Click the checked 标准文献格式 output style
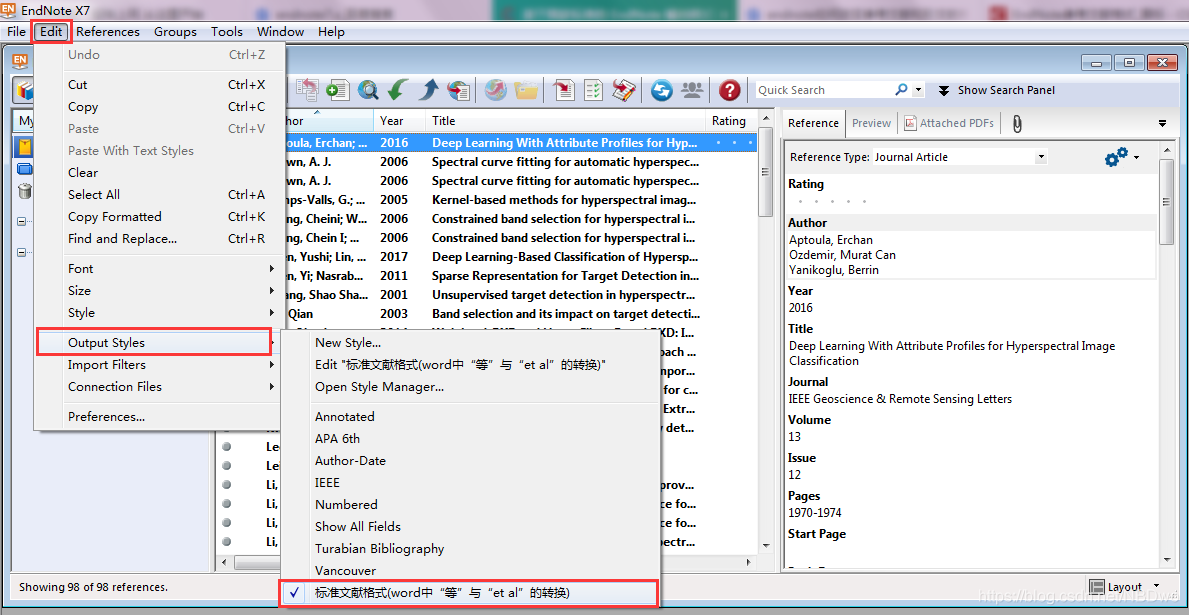The width and height of the screenshot is (1189, 615). [469, 593]
